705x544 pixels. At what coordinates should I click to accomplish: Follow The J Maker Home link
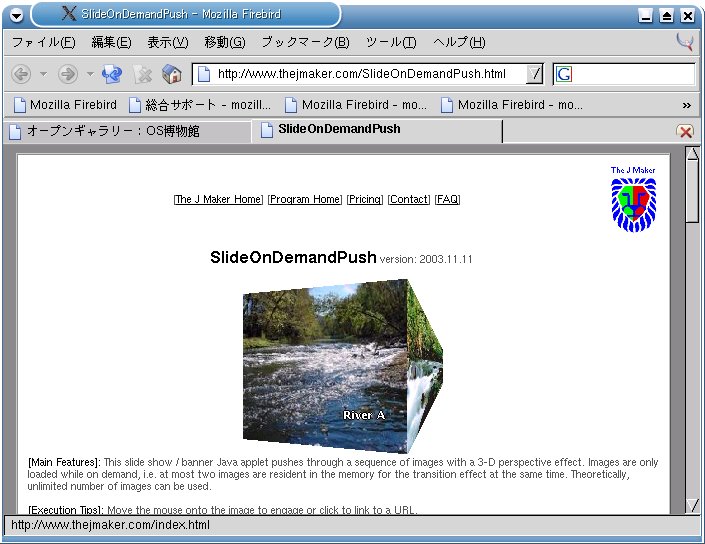219,199
